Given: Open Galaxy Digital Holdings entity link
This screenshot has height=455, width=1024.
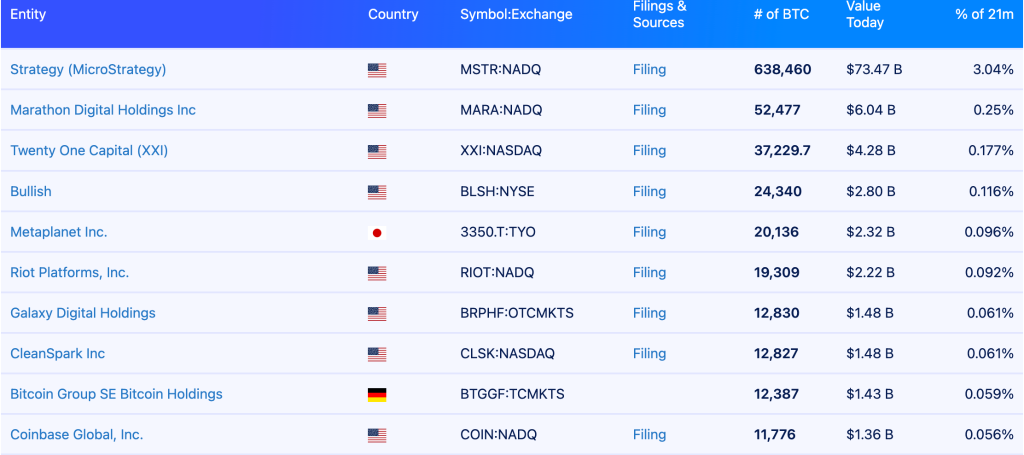Looking at the screenshot, I should [83, 313].
